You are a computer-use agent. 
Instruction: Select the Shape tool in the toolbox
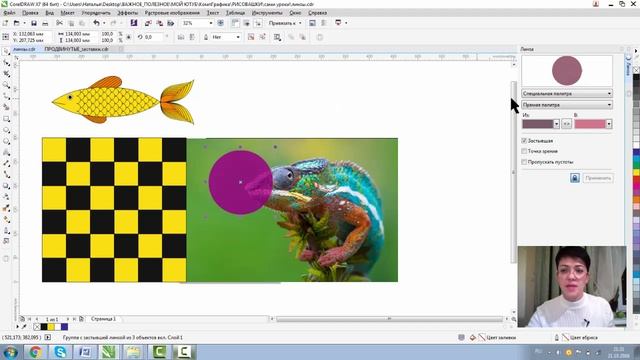[6, 62]
